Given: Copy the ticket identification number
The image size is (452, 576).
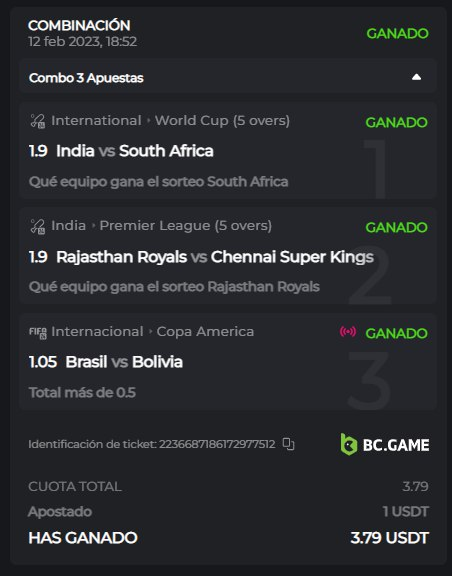Looking at the screenshot, I should [288, 444].
